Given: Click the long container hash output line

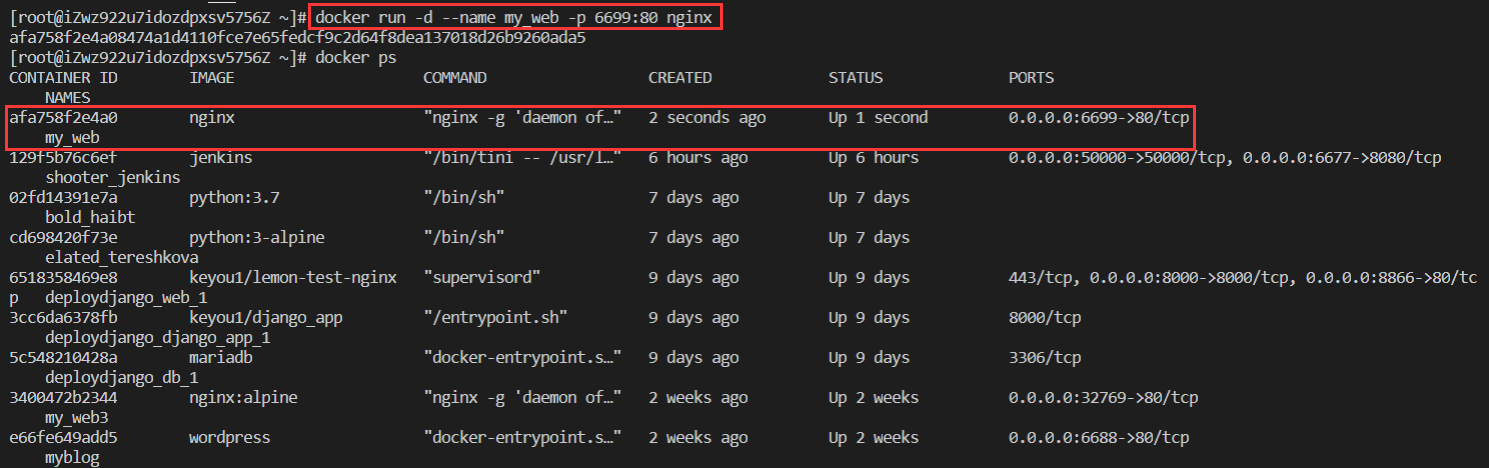Looking at the screenshot, I should coord(297,38).
